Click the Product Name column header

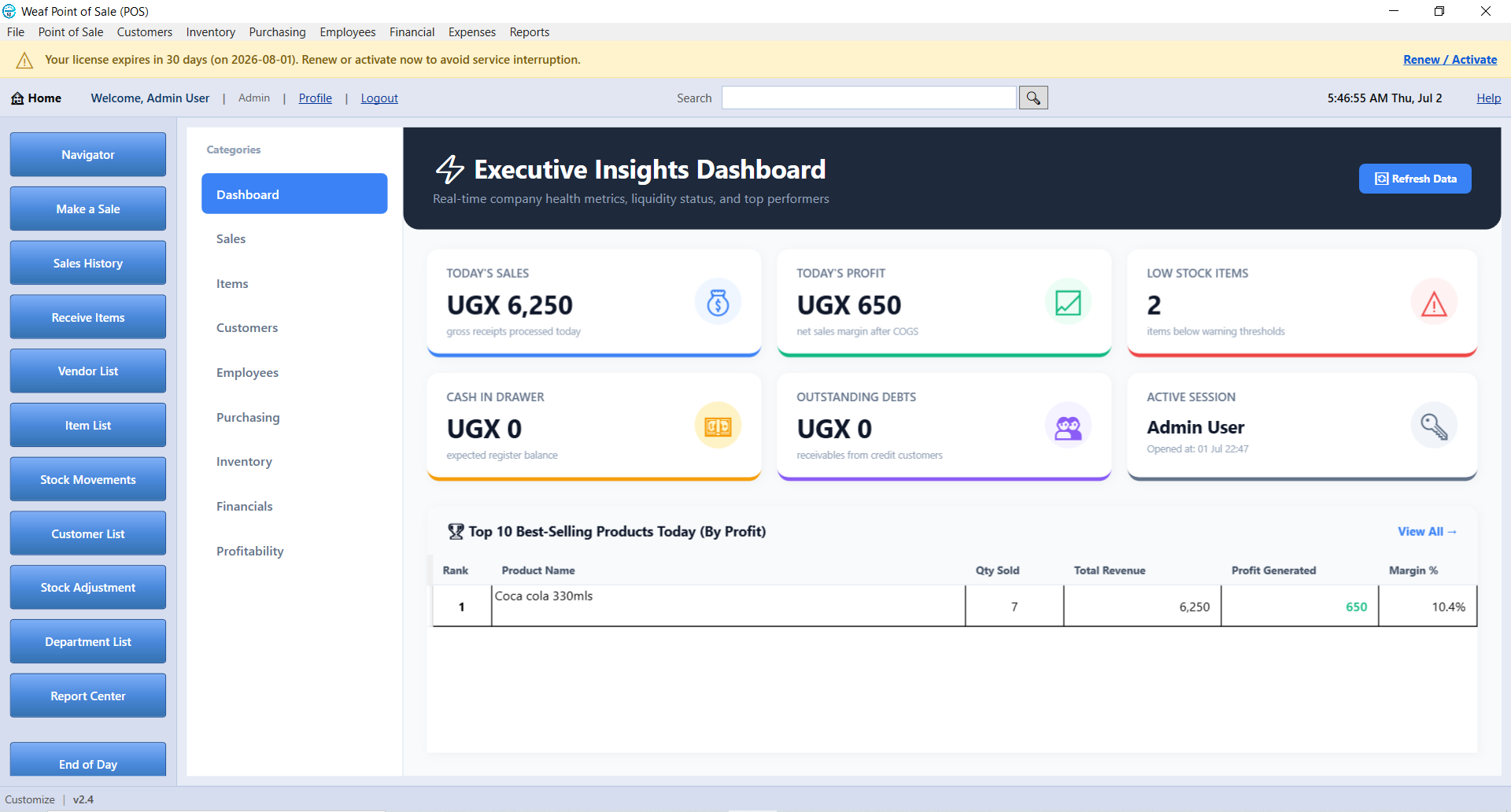(538, 570)
